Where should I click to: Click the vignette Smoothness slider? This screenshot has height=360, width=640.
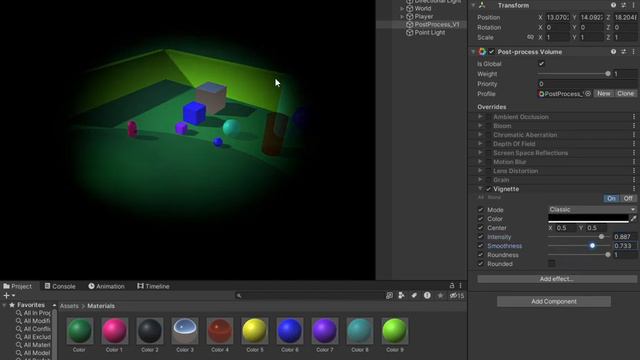tap(578, 246)
